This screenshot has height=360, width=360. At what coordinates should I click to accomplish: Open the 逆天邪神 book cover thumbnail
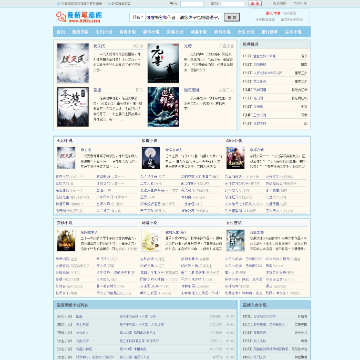(x=163, y=107)
